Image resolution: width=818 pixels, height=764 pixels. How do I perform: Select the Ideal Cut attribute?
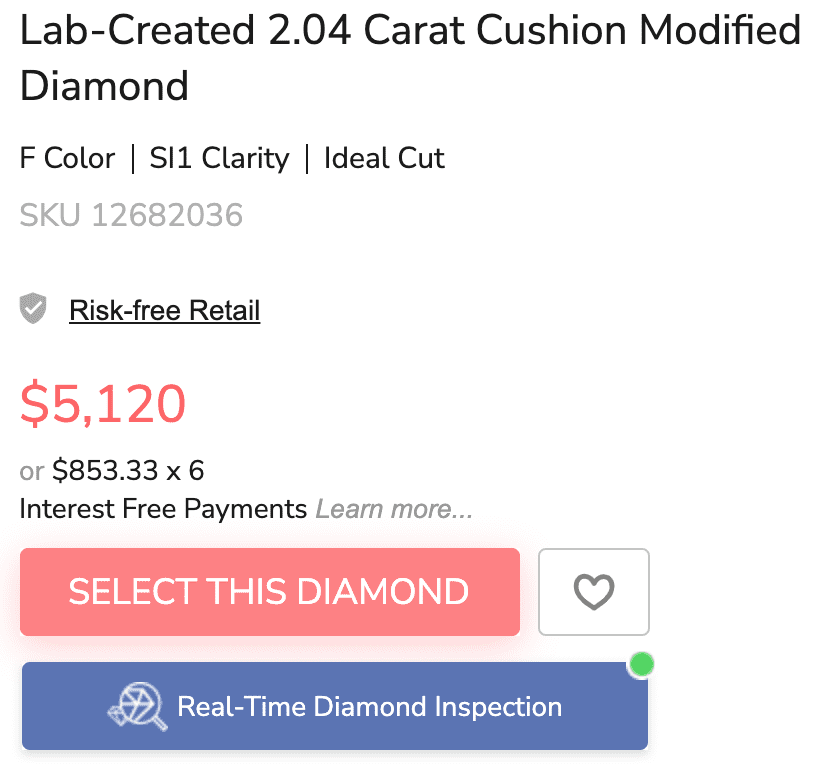[384, 158]
